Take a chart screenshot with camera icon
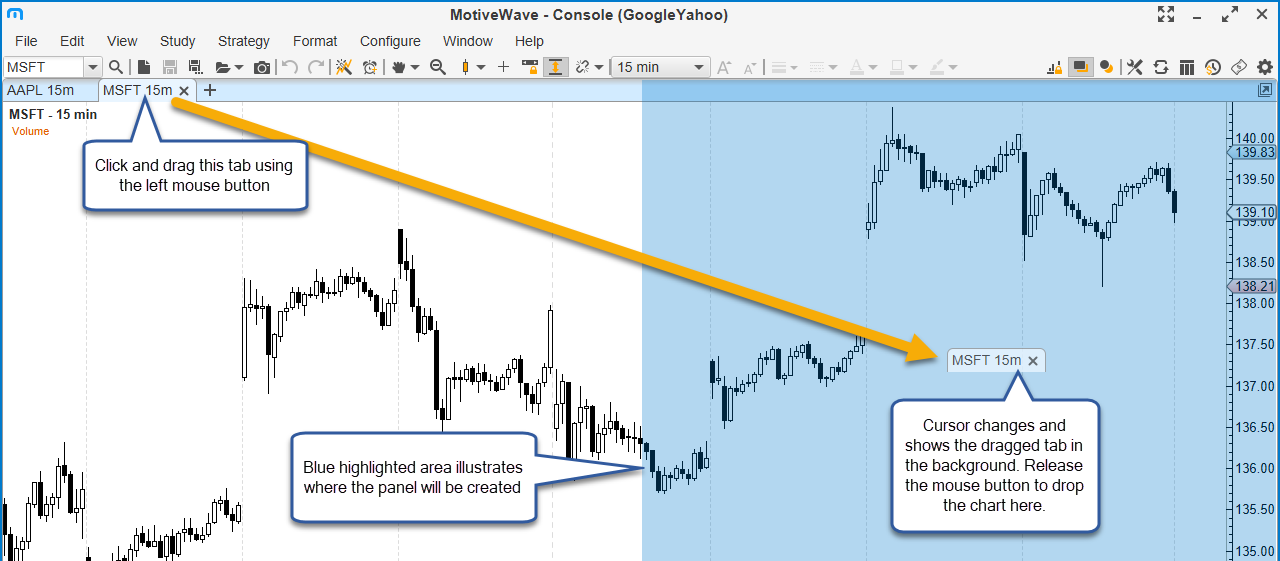 pos(262,67)
